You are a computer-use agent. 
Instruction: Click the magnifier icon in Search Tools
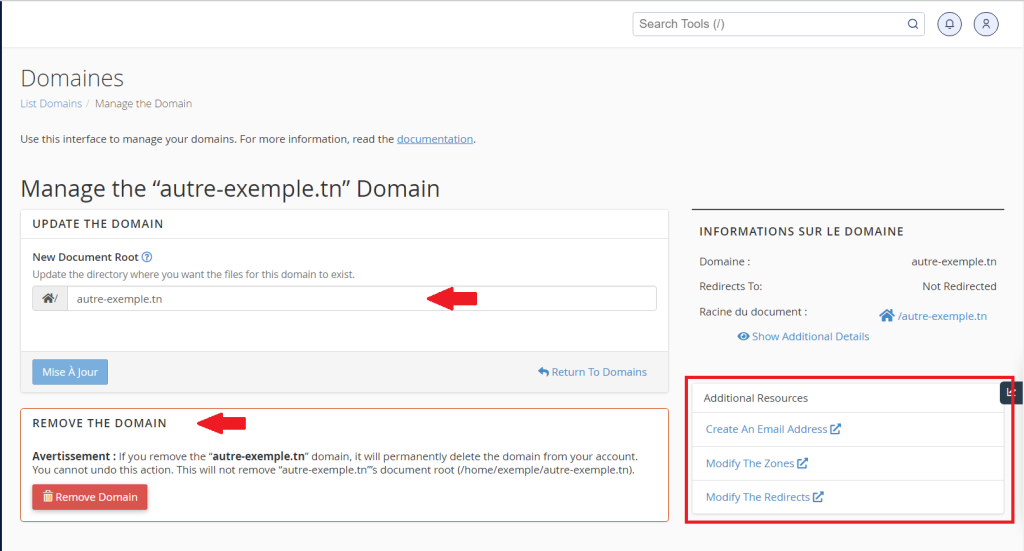pos(912,24)
